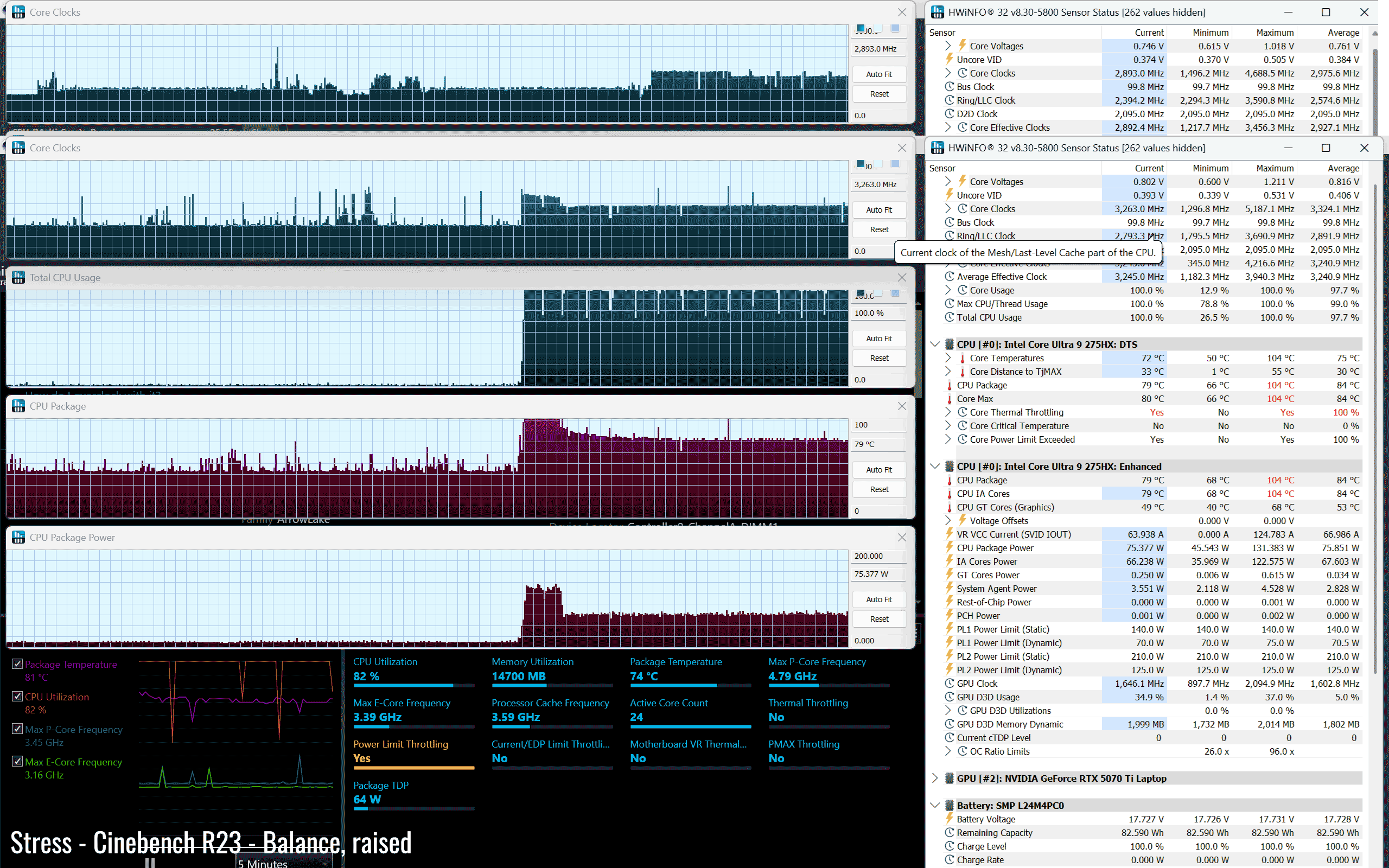The width and height of the screenshot is (1389, 868).
Task: Click the thermometer icon next to Core Max
Action: pyautogui.click(x=950, y=399)
